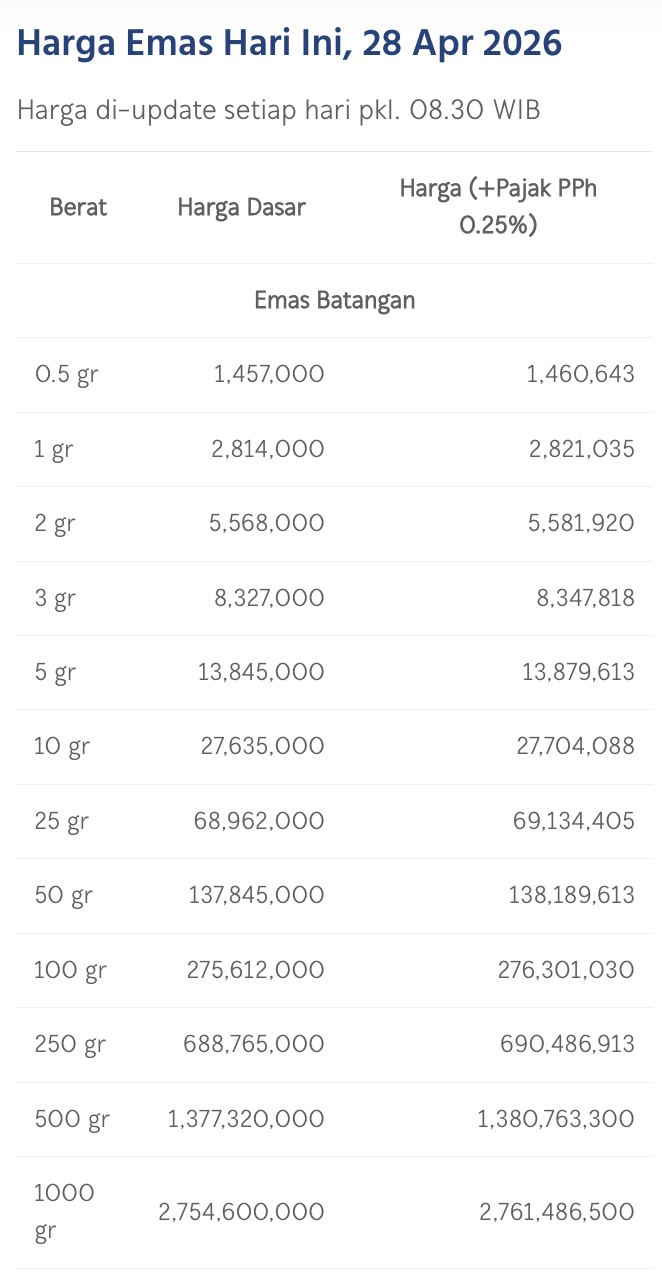
Task: Click taxed price 2,761,486,500 for 1000 gr
Action: (556, 1212)
